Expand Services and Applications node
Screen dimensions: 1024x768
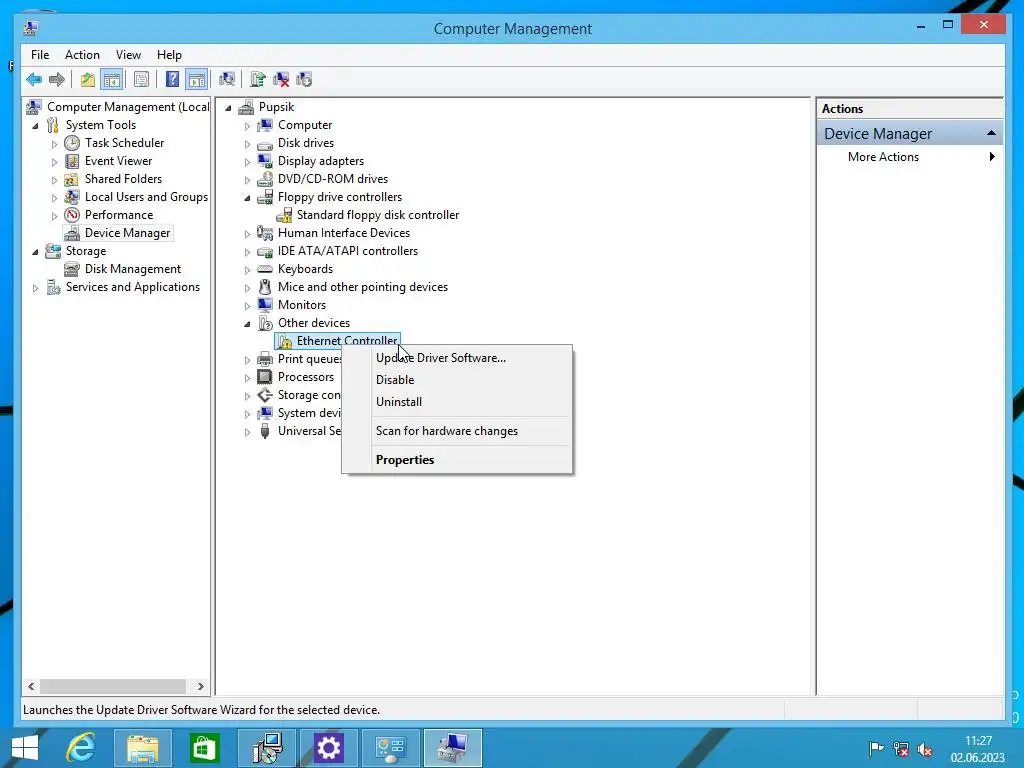point(35,287)
